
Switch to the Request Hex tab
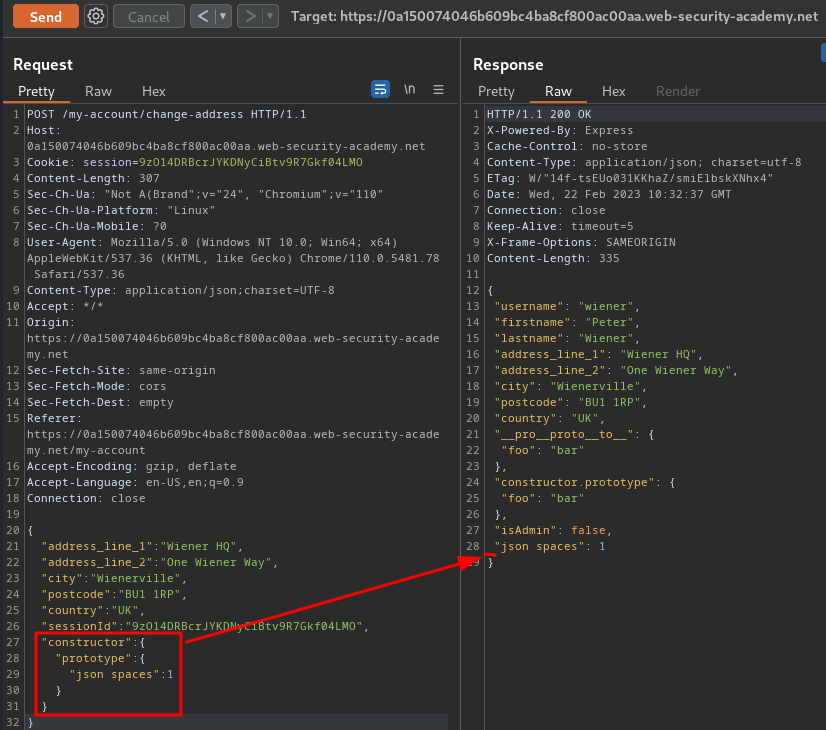click(x=153, y=91)
